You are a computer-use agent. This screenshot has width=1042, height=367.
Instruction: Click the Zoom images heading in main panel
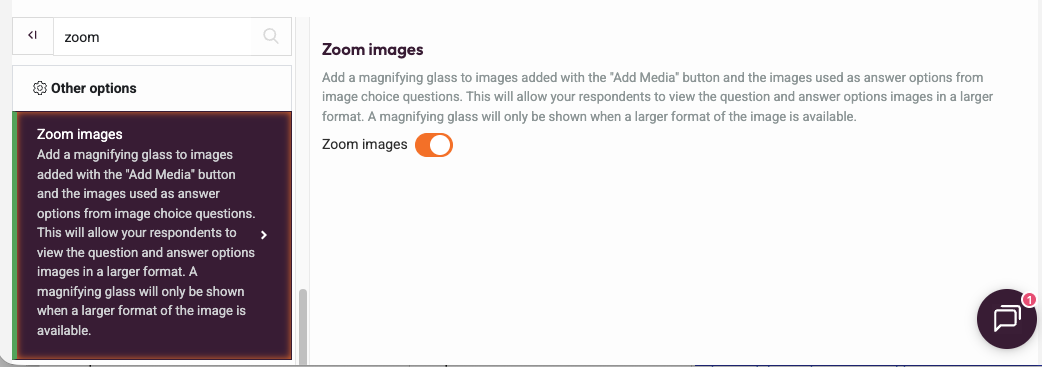[372, 49]
